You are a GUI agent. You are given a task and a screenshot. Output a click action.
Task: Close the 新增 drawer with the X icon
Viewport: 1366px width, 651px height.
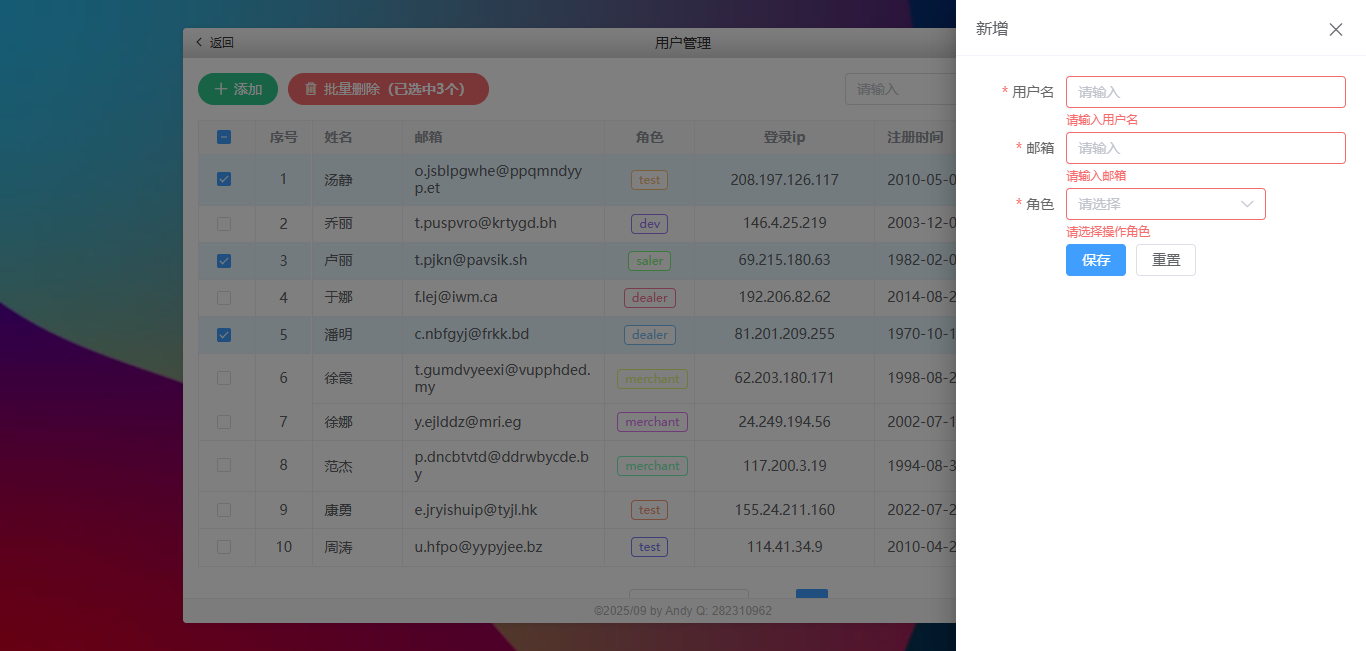click(1336, 30)
